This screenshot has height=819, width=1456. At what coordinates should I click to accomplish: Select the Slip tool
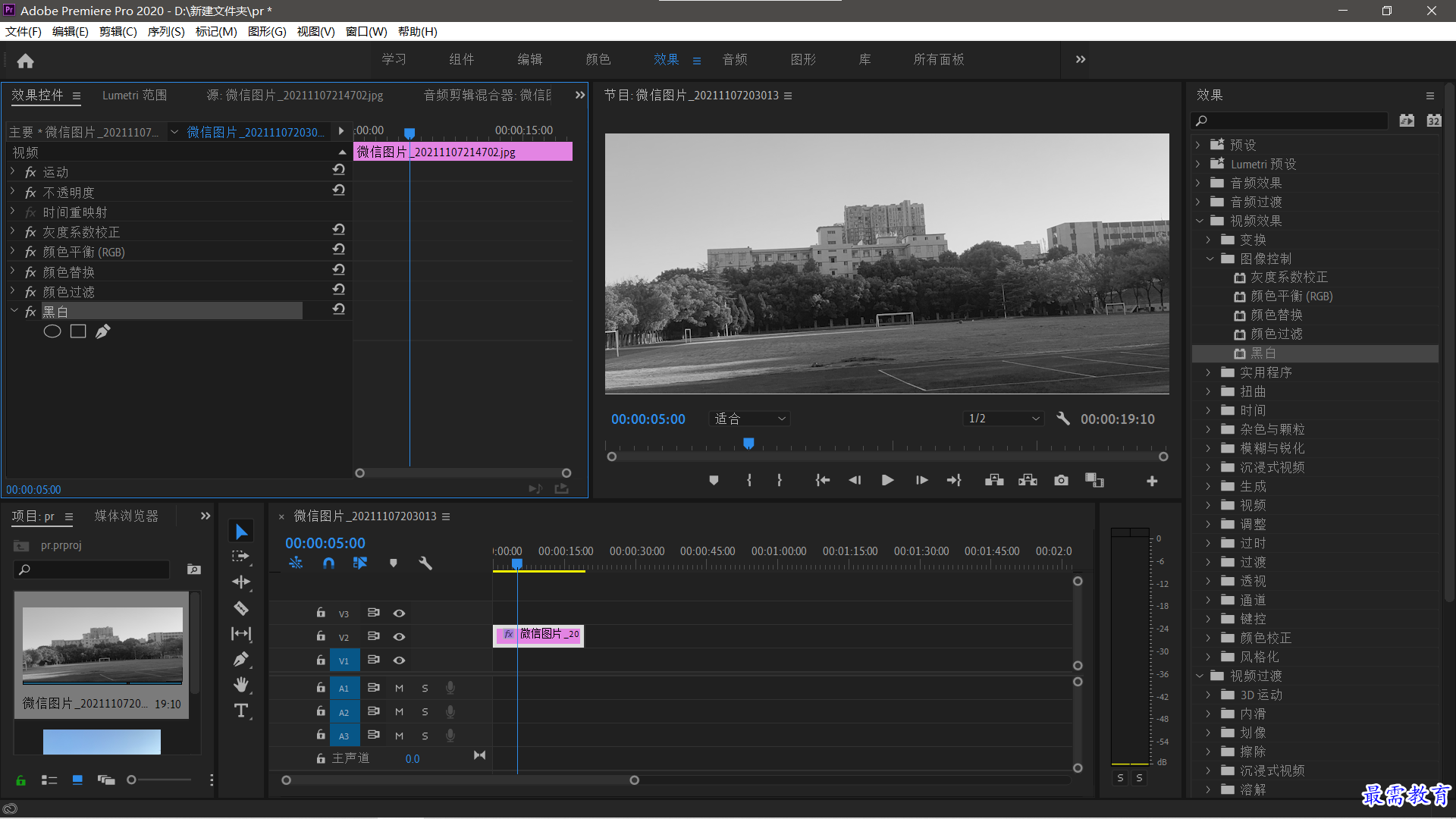(x=241, y=634)
